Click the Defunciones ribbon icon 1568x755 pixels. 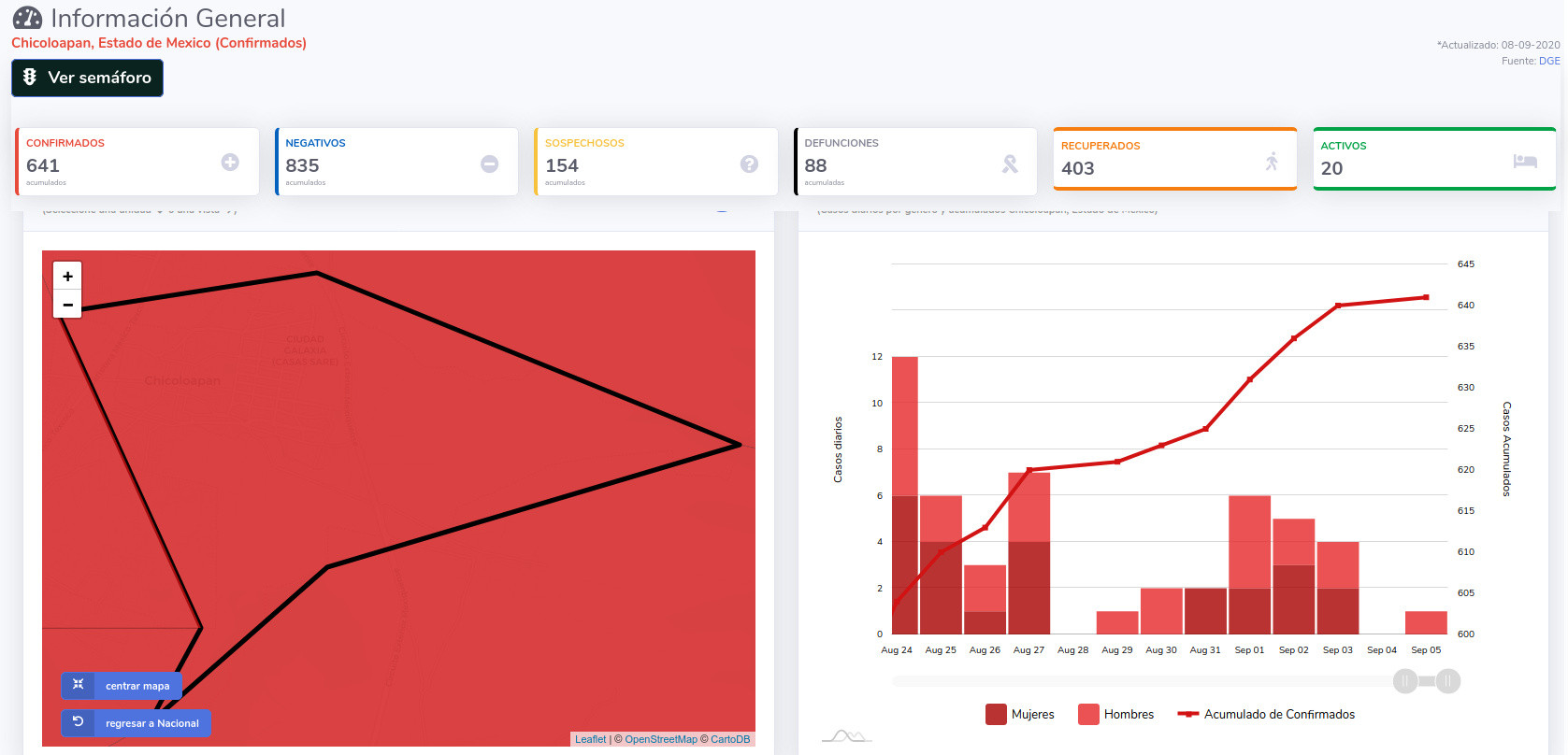(1010, 164)
